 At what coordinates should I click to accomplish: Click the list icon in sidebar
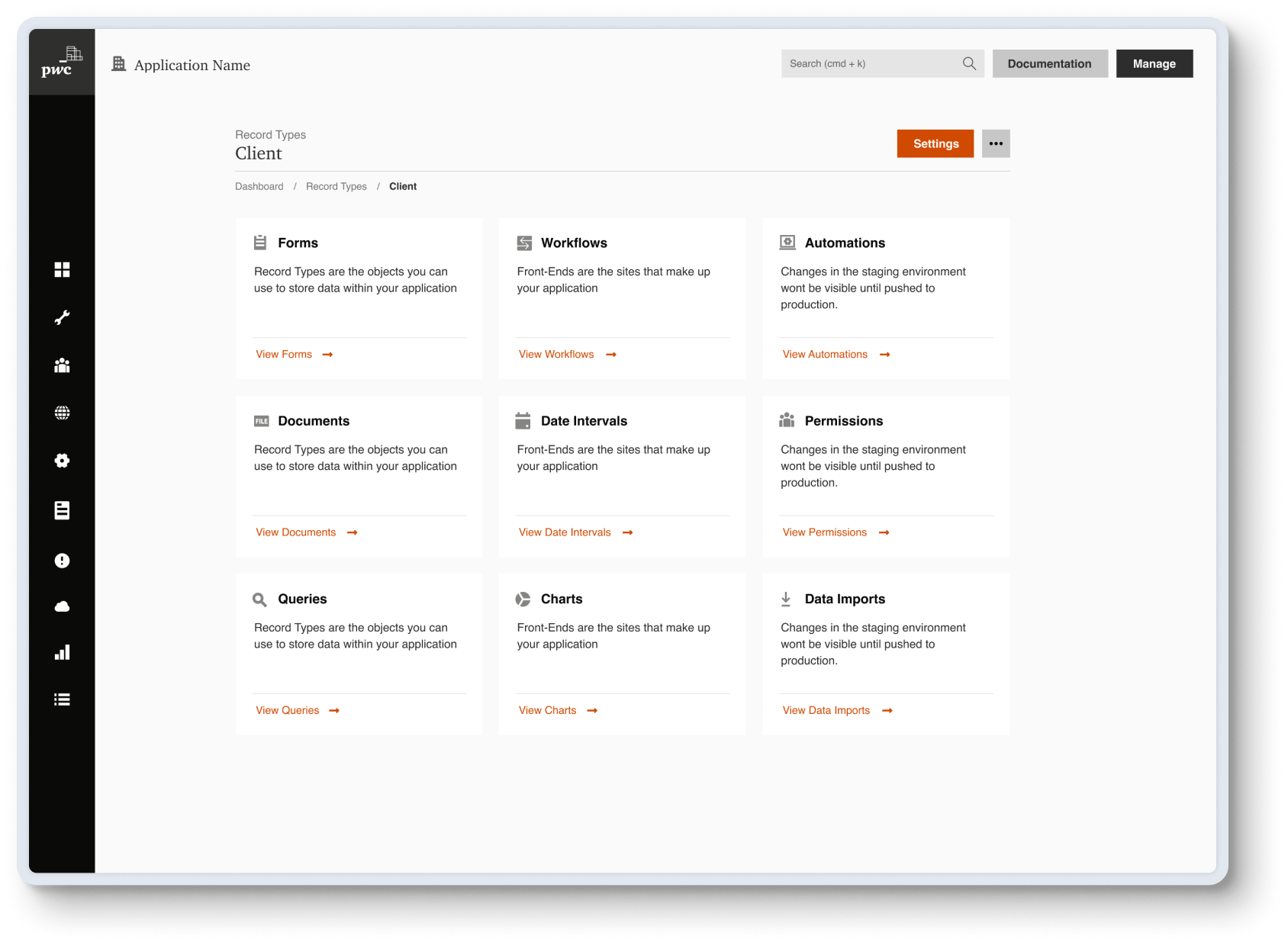tap(62, 699)
